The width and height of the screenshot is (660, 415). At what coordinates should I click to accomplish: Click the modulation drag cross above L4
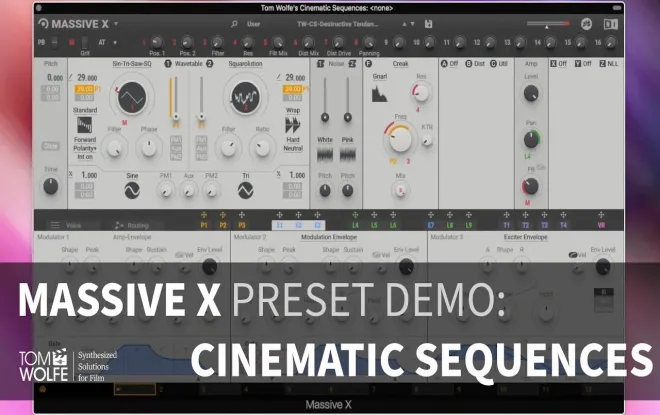point(355,215)
